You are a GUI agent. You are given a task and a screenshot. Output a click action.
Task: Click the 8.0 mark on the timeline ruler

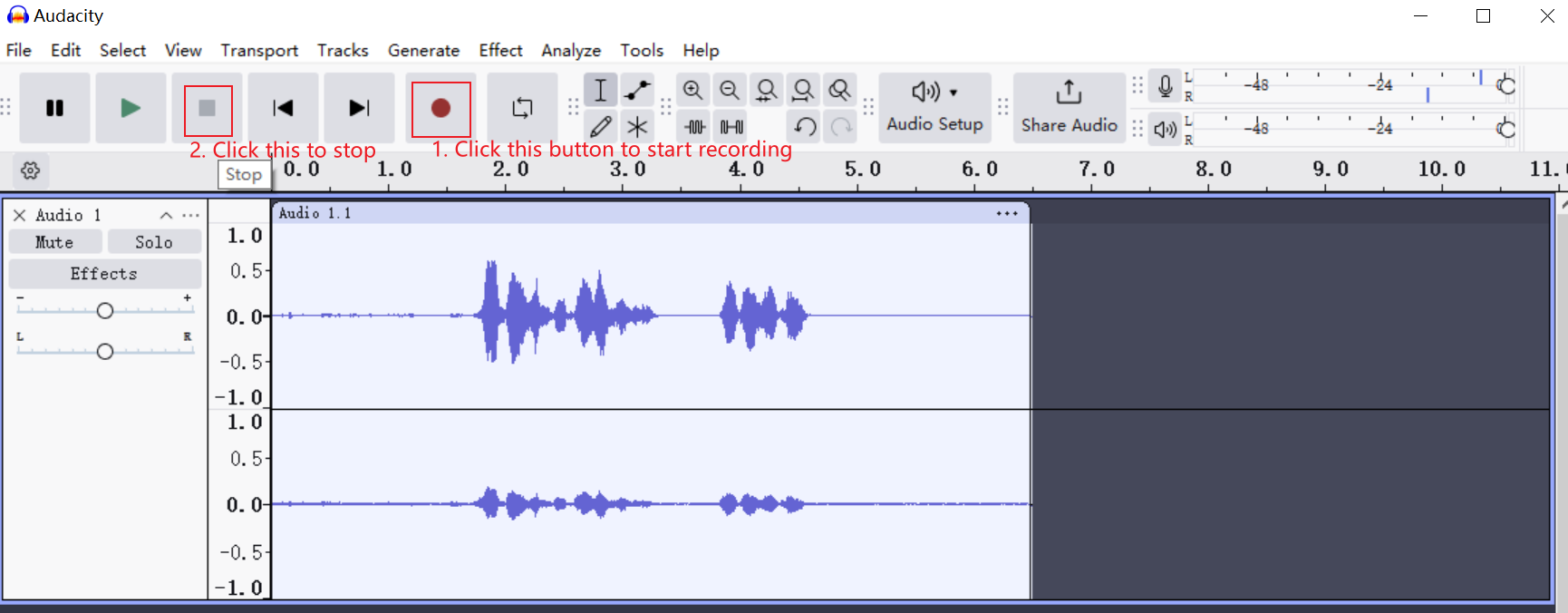(x=1214, y=170)
